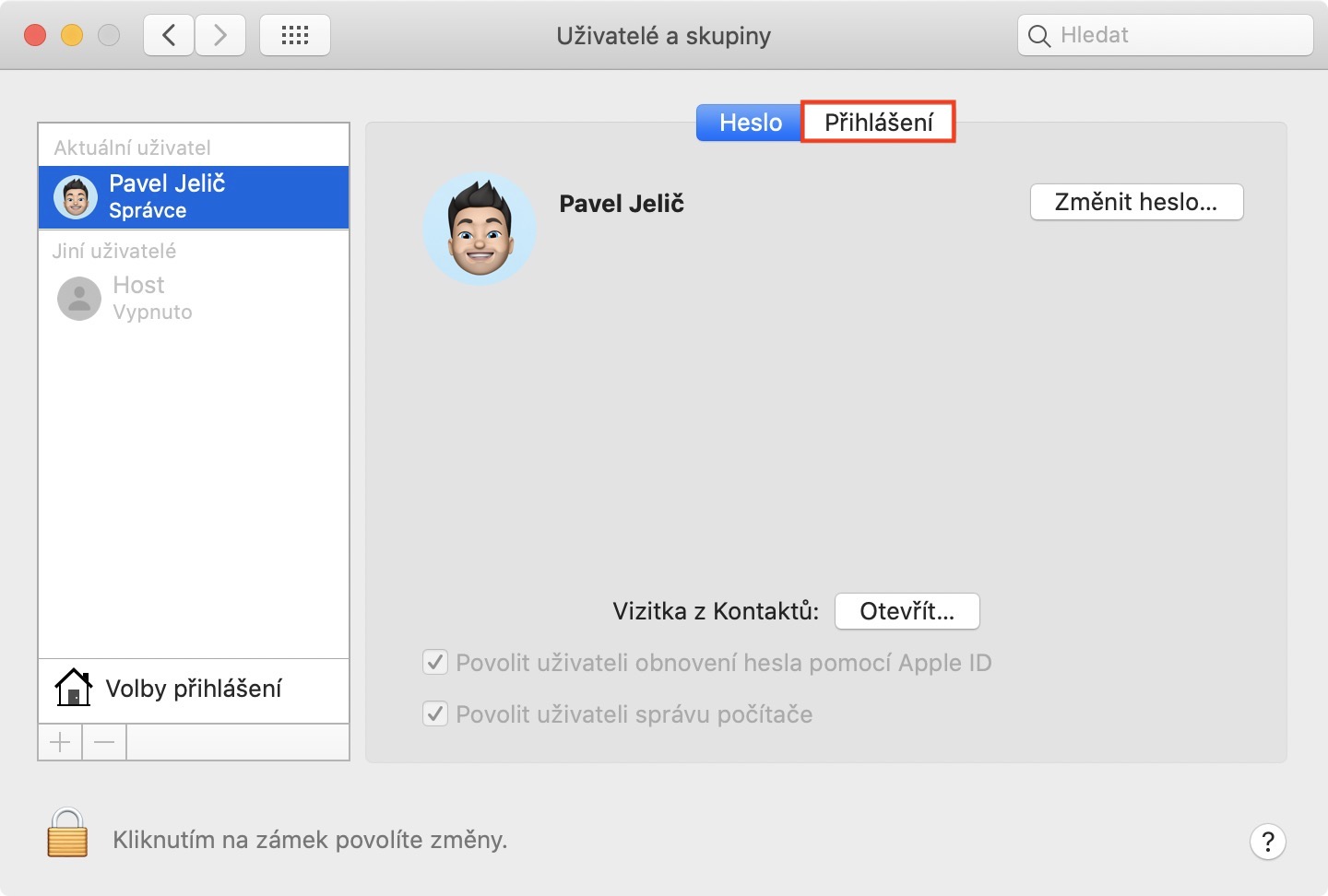Viewport: 1328px width, 896px height.
Task: Click the remove user minus button
Action: click(104, 742)
